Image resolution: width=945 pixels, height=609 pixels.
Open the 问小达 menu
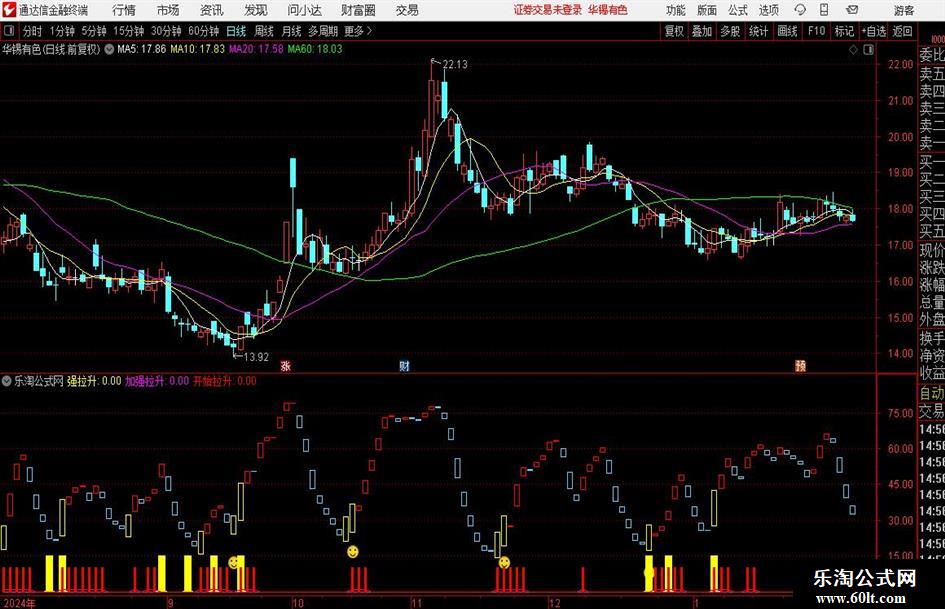(x=304, y=10)
